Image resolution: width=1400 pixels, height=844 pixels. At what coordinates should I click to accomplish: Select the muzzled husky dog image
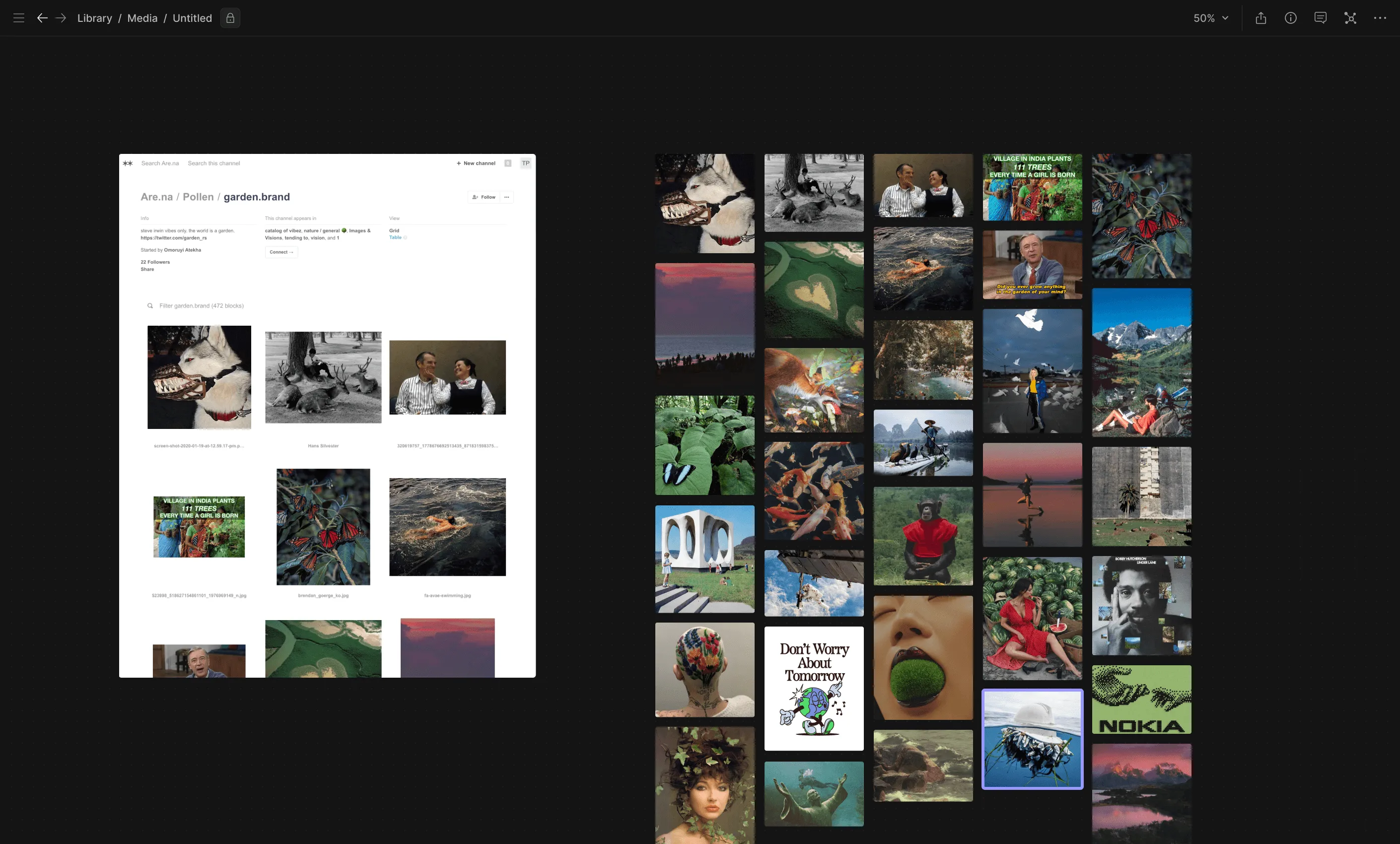pyautogui.click(x=704, y=204)
